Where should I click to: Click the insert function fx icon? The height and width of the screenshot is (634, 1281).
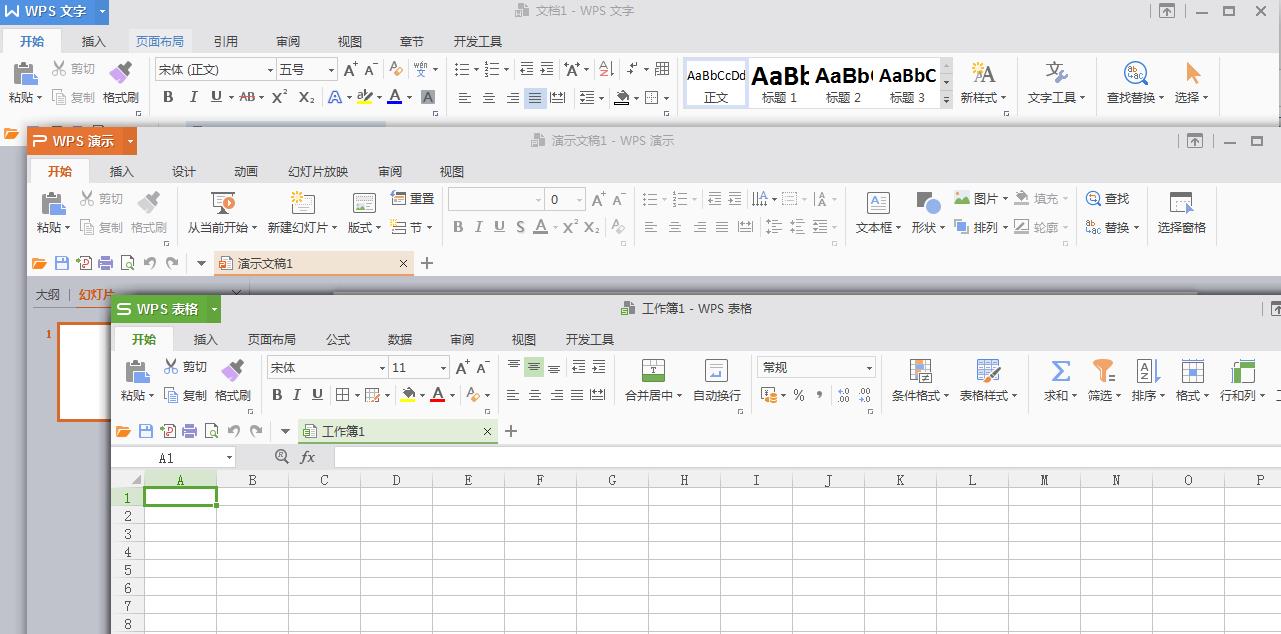(308, 457)
